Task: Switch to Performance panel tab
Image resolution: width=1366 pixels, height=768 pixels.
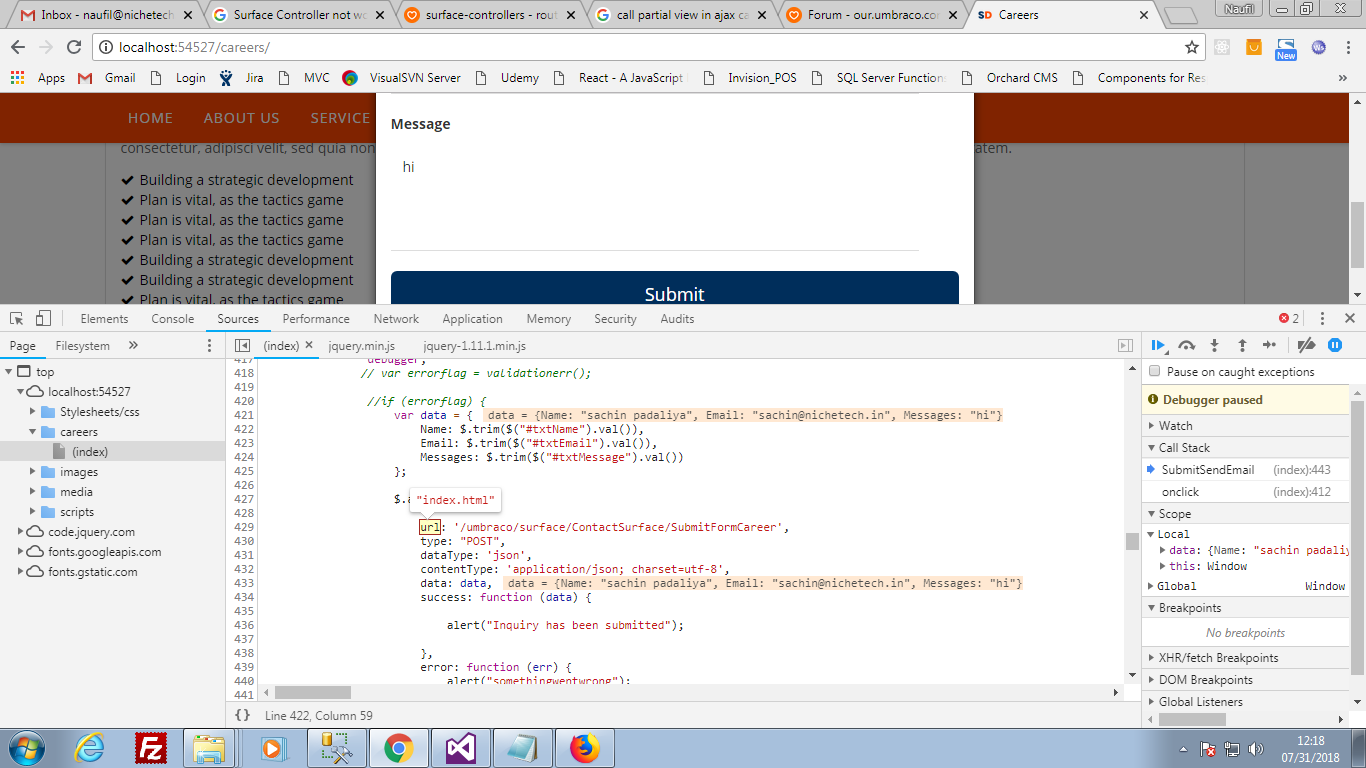Action: [316, 318]
